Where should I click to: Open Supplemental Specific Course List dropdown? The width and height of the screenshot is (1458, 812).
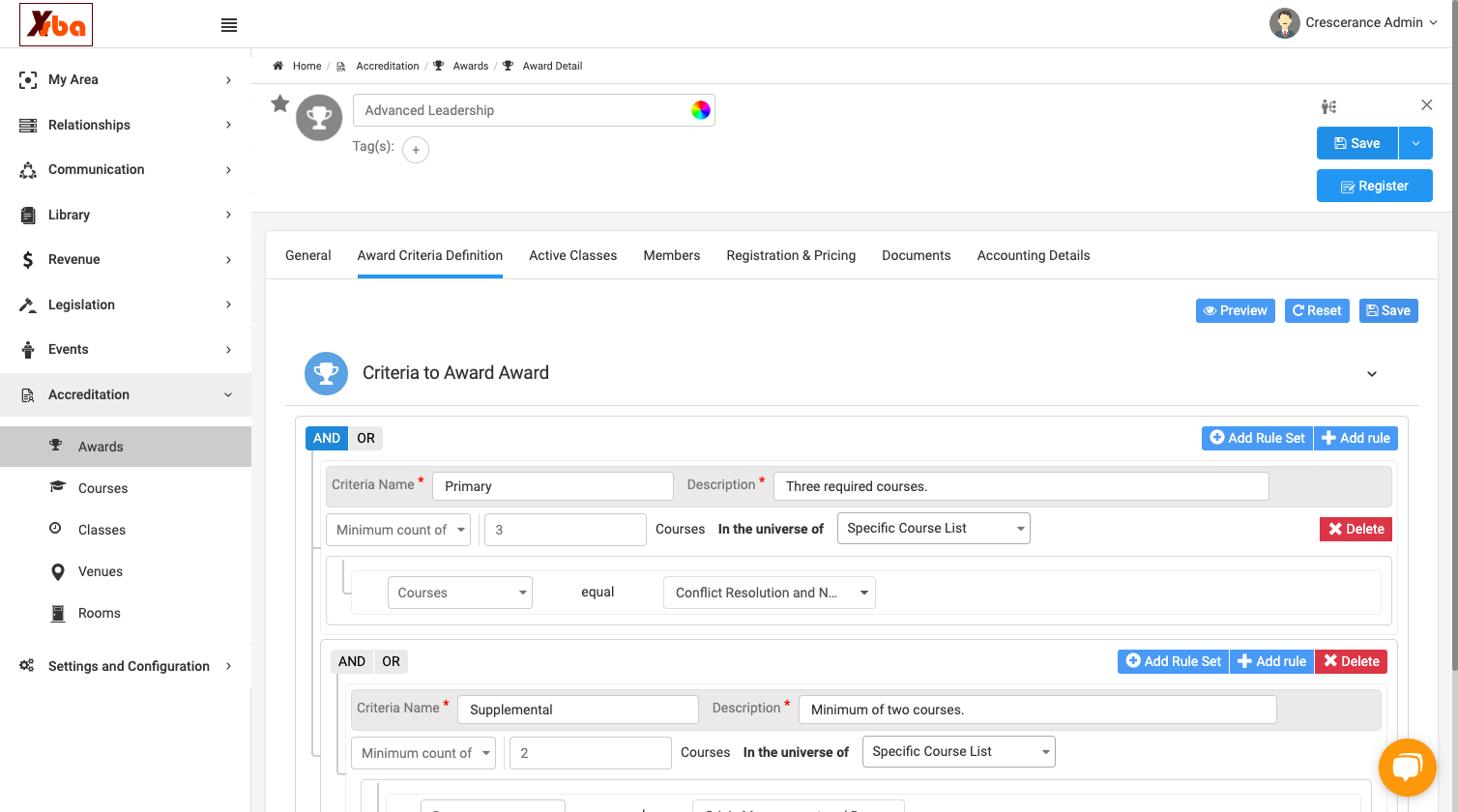pos(959,751)
